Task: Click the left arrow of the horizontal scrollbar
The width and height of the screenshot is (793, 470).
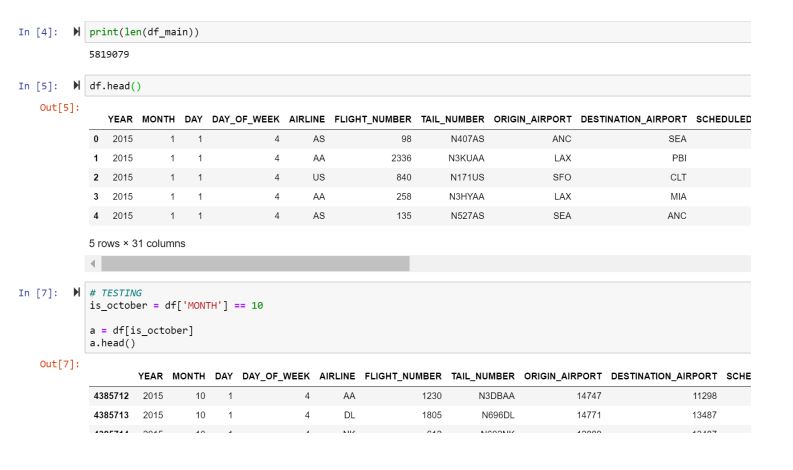Action: [x=94, y=264]
